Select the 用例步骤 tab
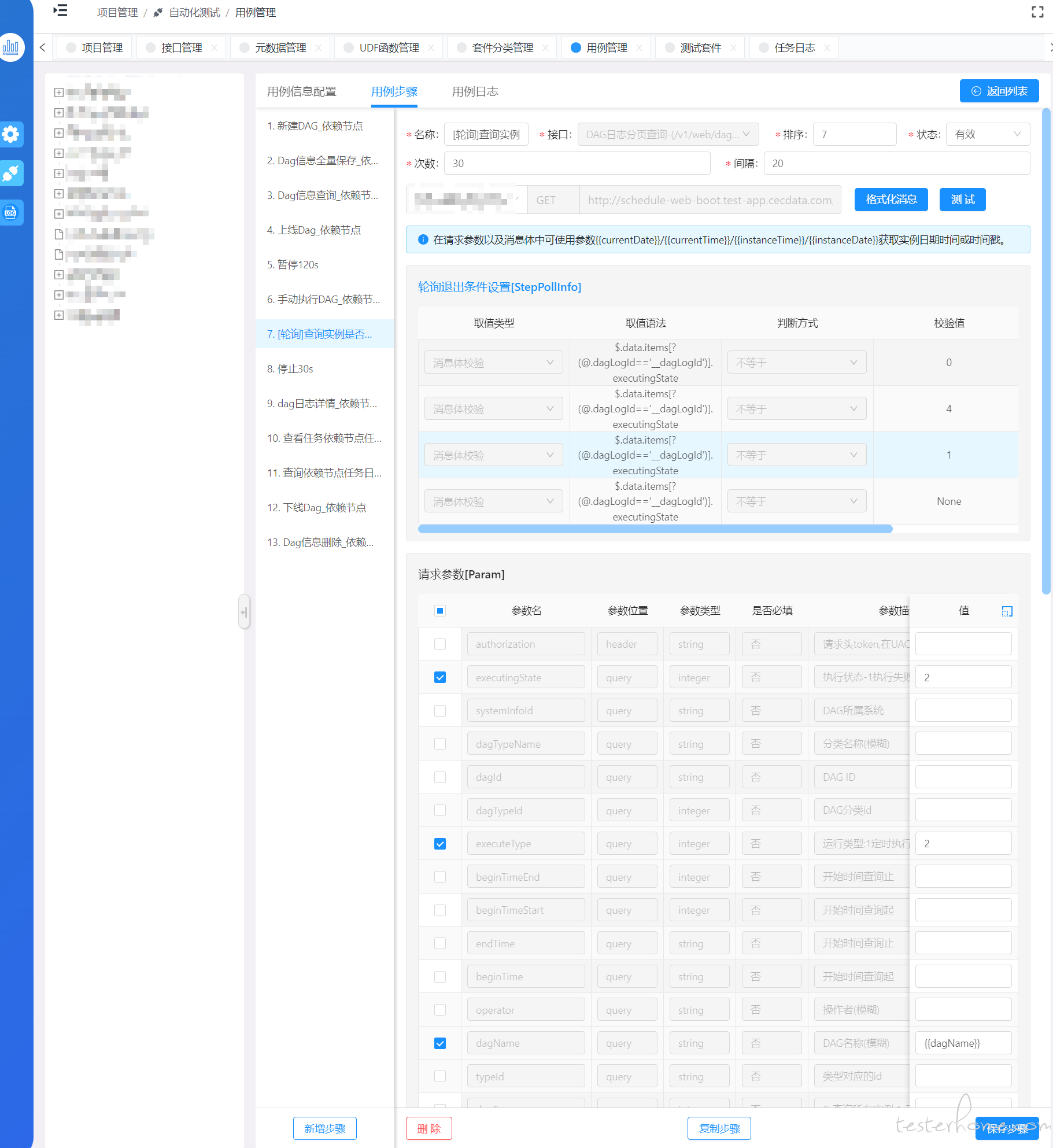The image size is (1053, 1148). pyautogui.click(x=394, y=91)
